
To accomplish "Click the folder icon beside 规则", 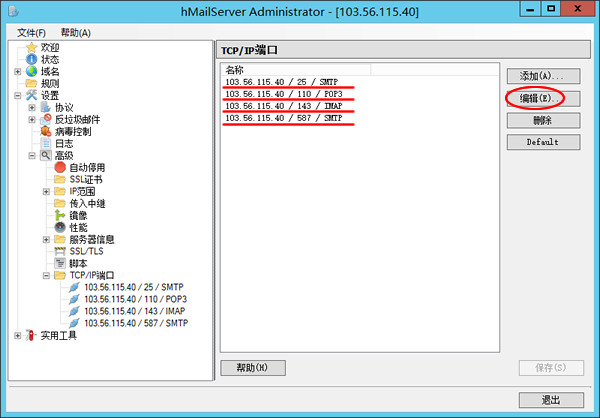I will click(31, 83).
